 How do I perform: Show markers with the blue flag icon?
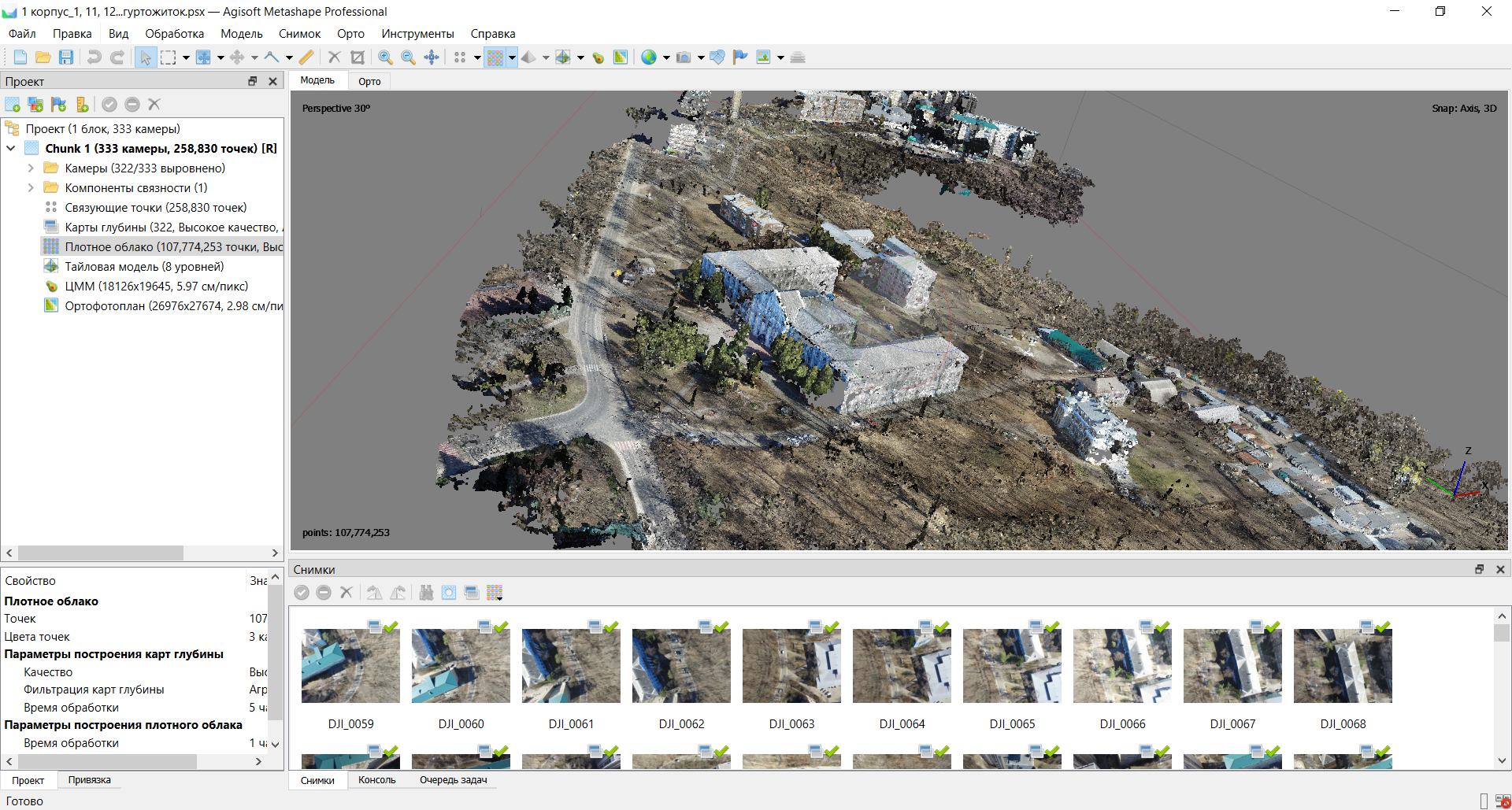[740, 57]
